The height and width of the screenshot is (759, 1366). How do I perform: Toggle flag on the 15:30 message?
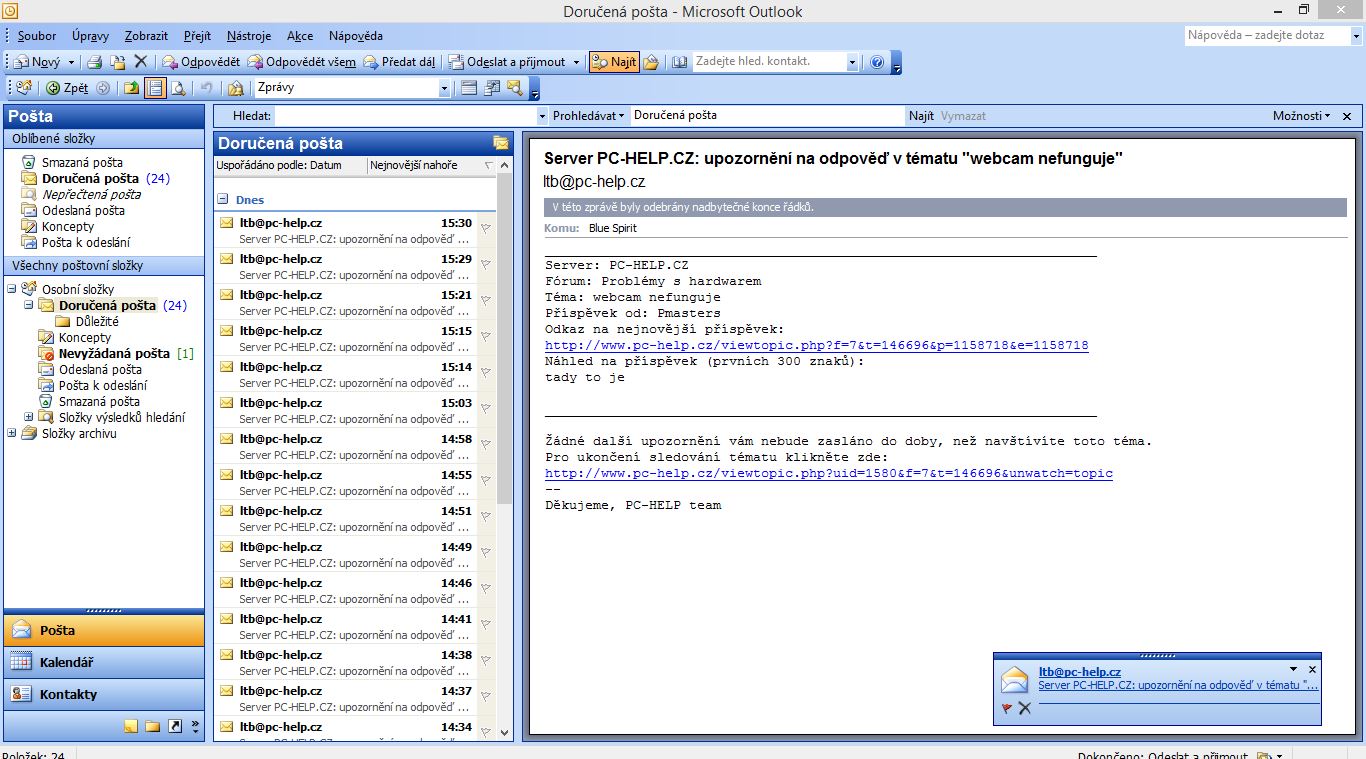[x=486, y=229]
